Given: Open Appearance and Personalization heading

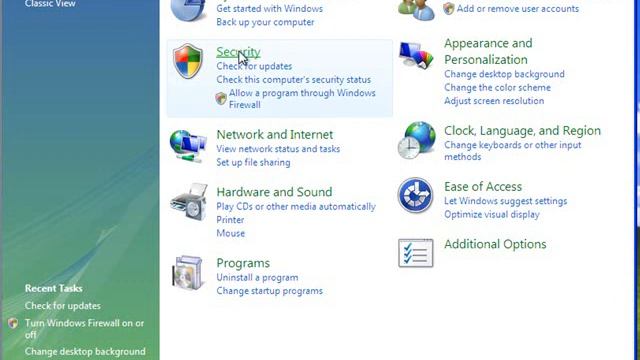Looking at the screenshot, I should 488,51.
